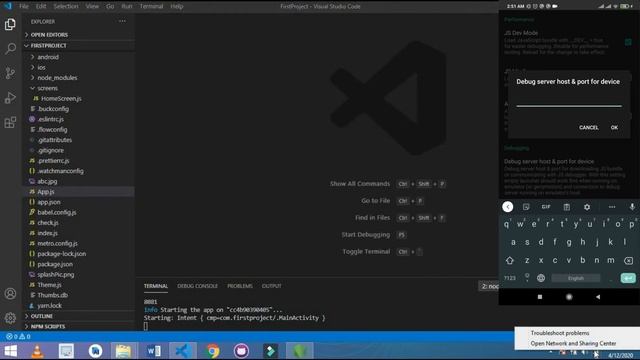Toggle JS Dev Mode checkbox on phone

pyautogui.click(x=628, y=42)
